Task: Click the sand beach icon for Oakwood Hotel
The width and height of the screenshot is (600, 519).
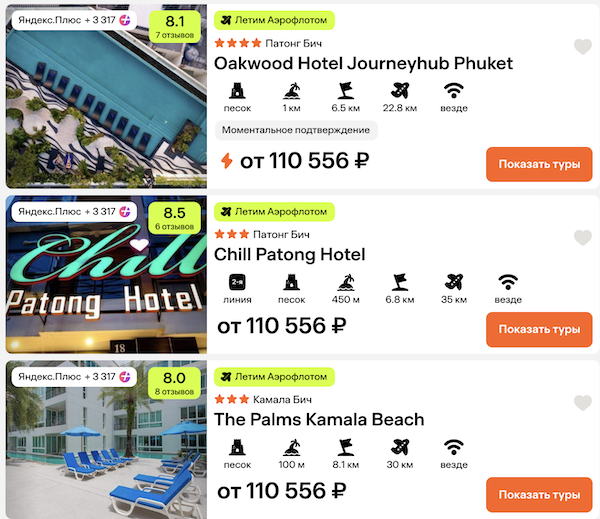Action: coord(237,91)
